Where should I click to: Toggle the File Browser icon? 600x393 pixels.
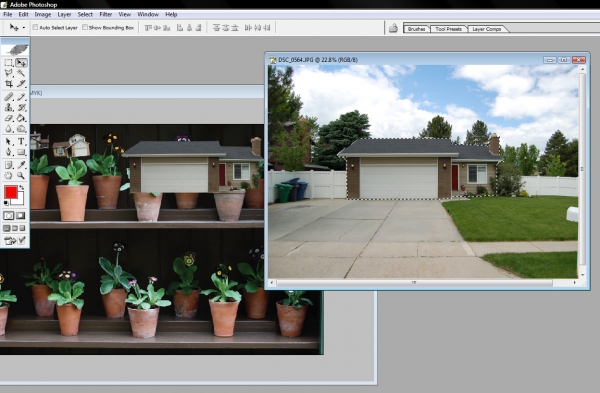(x=393, y=28)
